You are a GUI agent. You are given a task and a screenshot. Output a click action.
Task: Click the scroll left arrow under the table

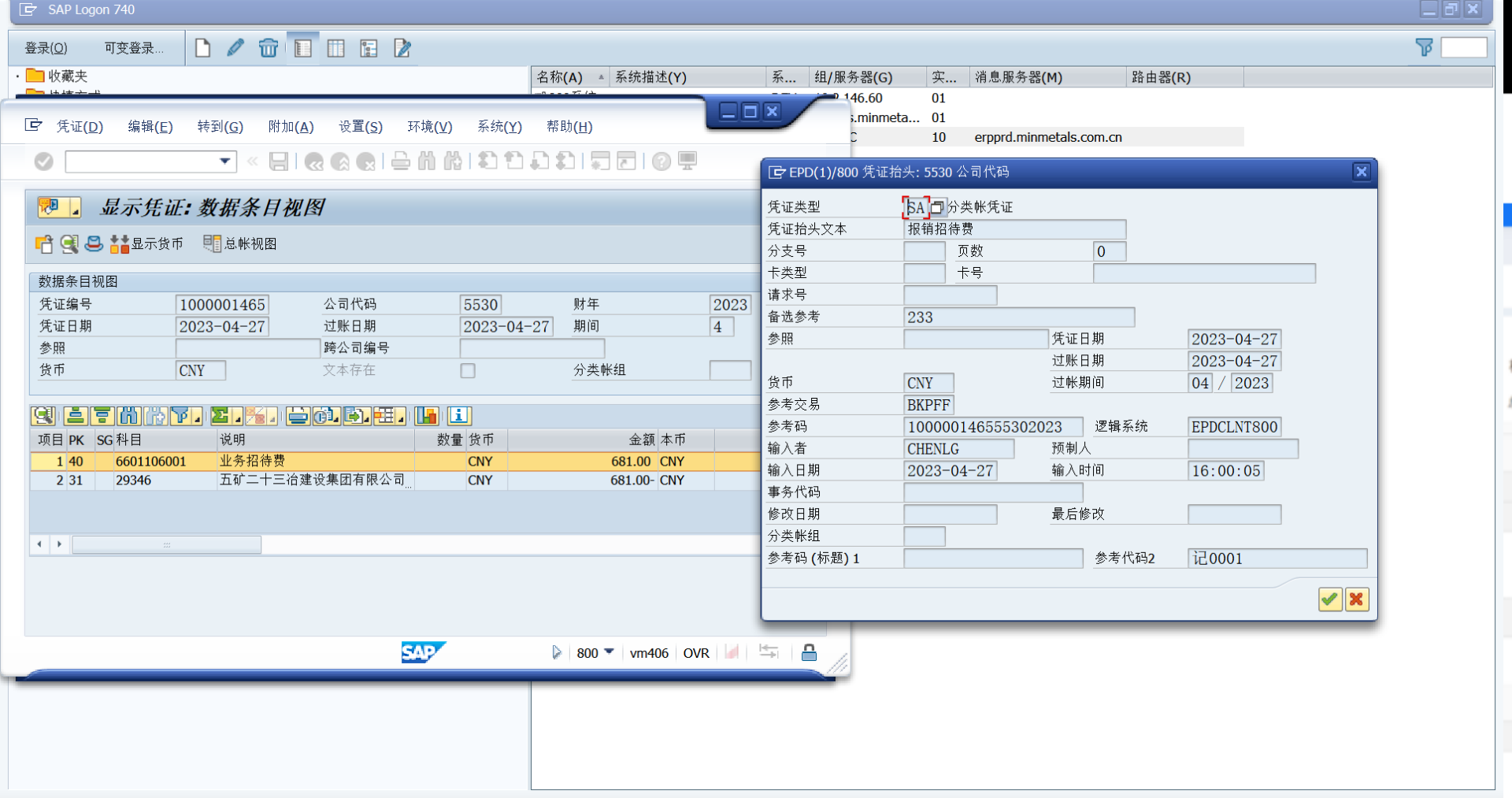click(39, 544)
